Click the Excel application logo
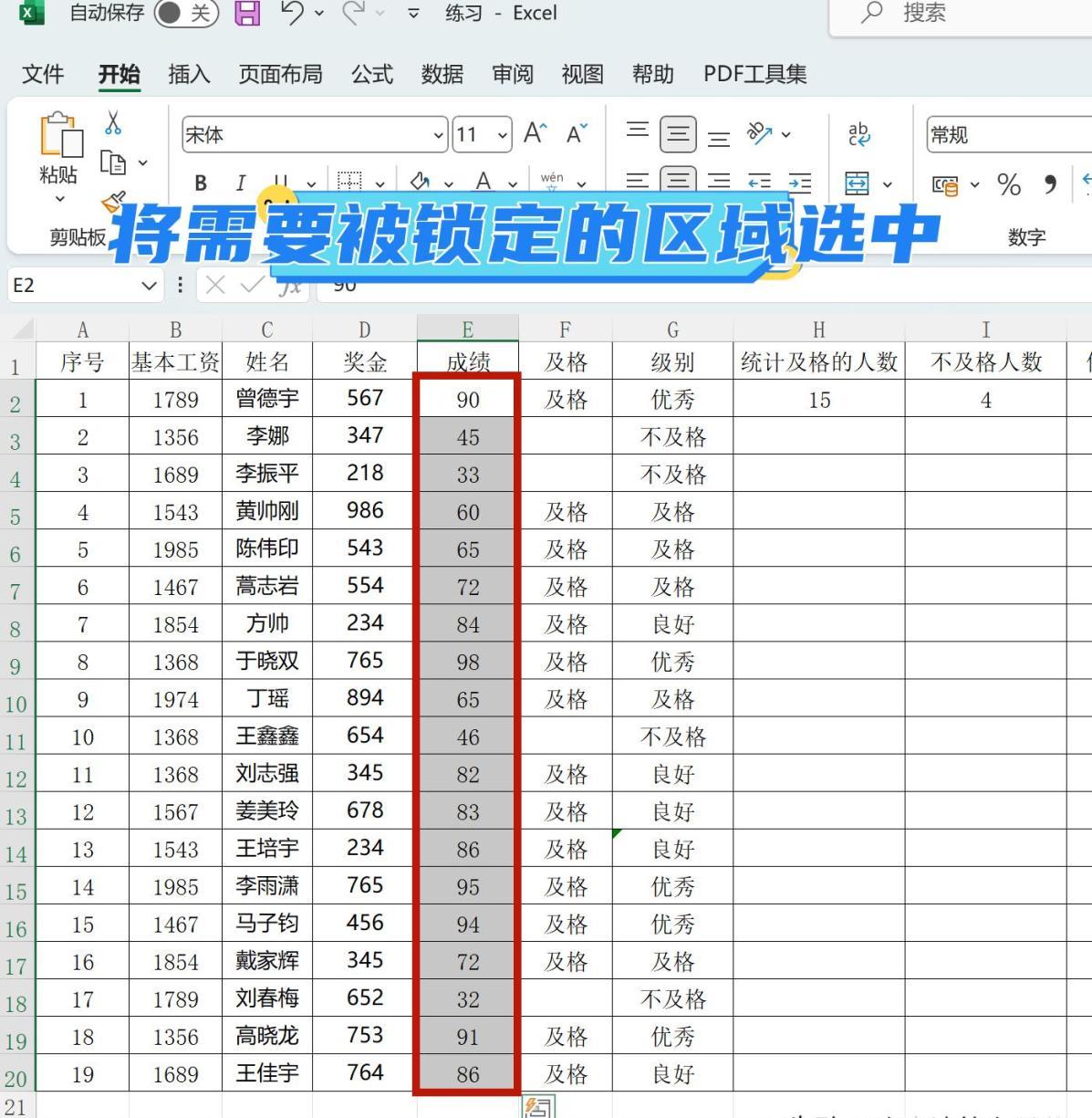This screenshot has width=1092, height=1118. click(x=31, y=13)
